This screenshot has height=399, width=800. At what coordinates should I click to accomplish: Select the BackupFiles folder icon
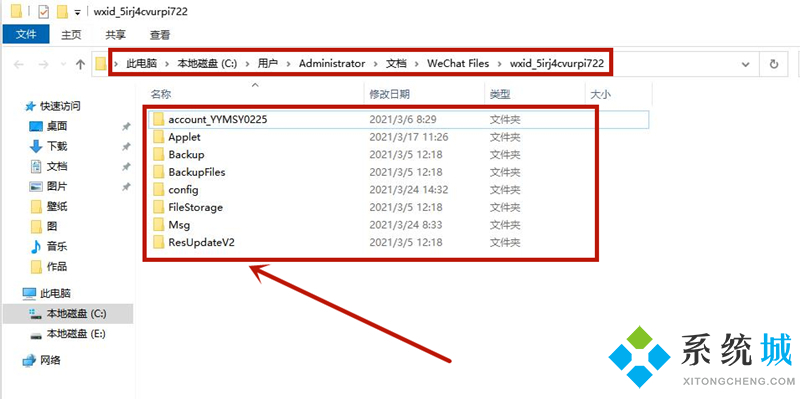point(158,172)
